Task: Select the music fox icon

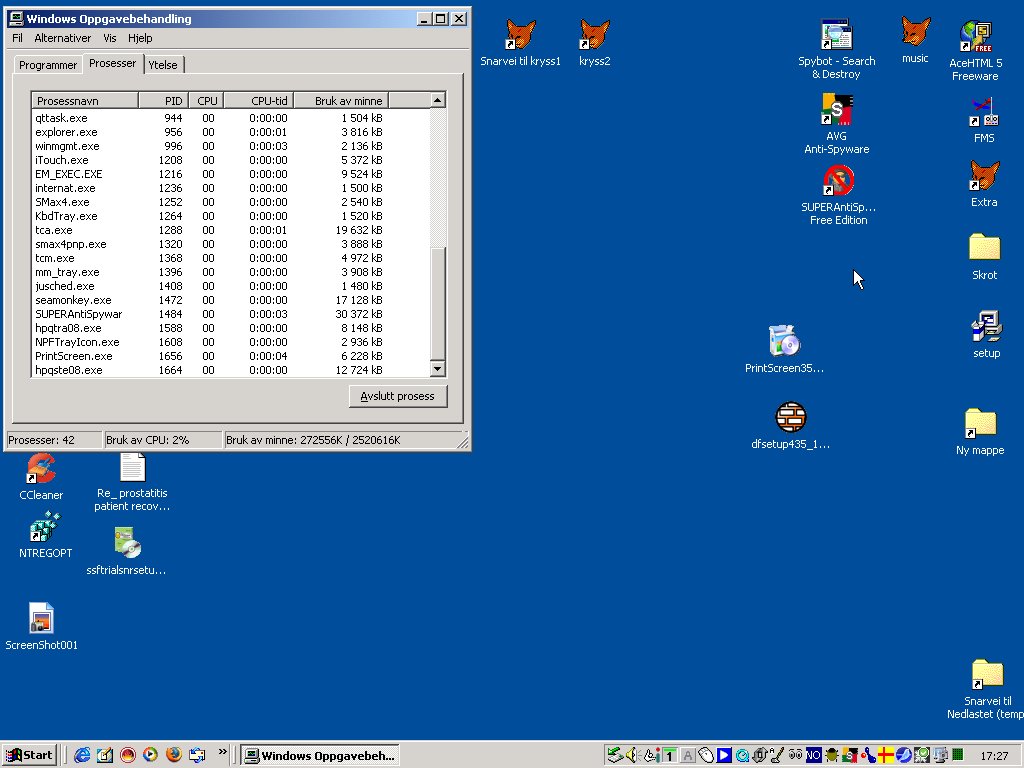Action: pos(915,40)
